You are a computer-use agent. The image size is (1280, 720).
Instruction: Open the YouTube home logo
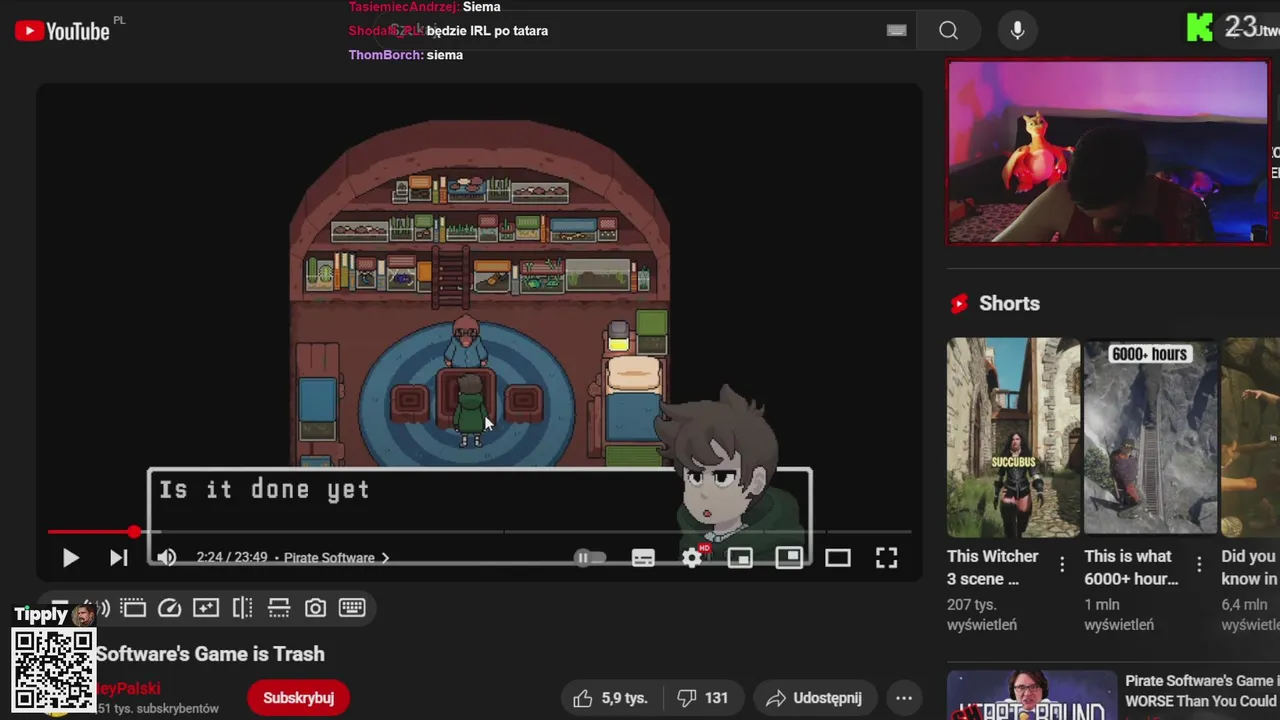point(62,31)
